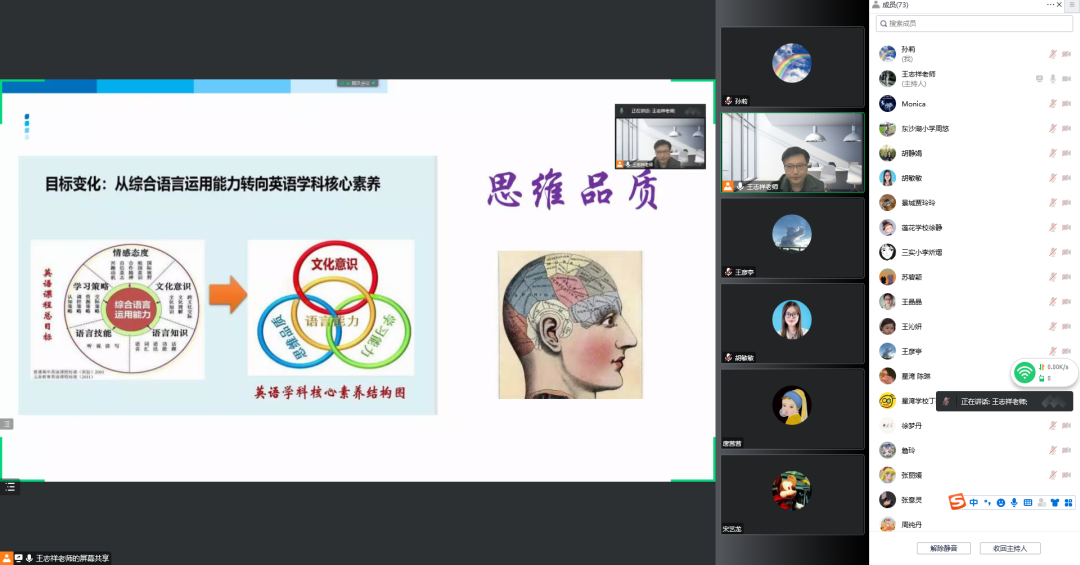The height and width of the screenshot is (565, 1080).
Task: Select the pearl-earring avatar video tile
Action: [792, 409]
